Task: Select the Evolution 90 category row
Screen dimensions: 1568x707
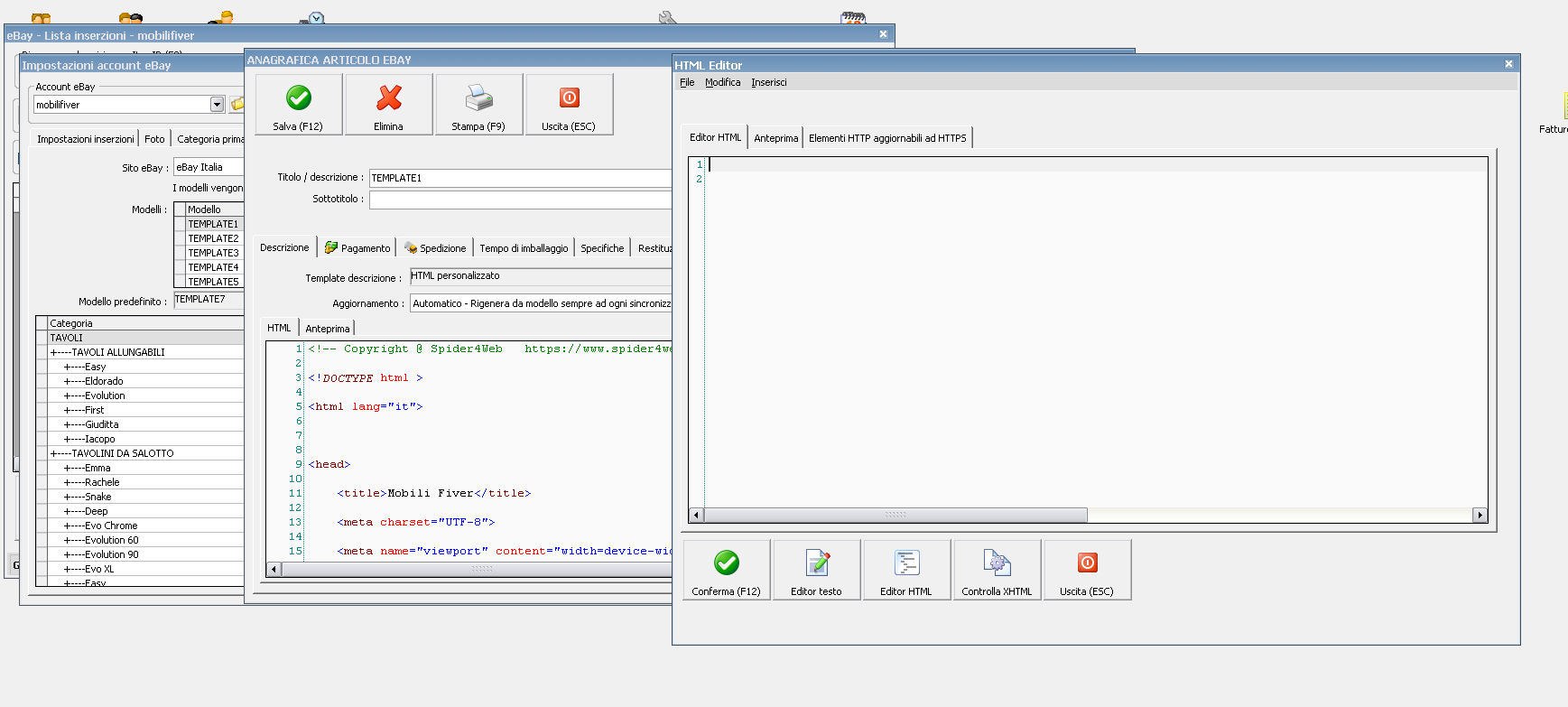Action: click(x=146, y=554)
